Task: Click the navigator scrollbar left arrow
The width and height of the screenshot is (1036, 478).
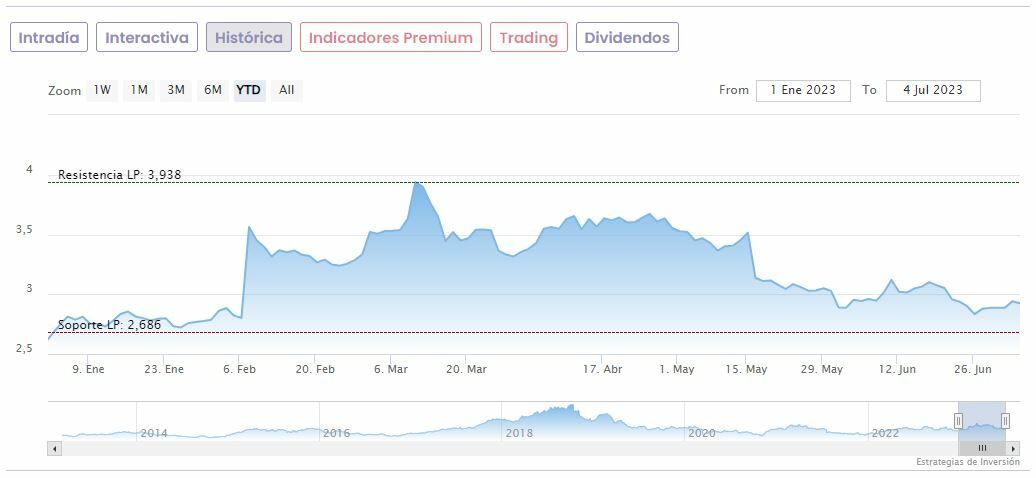Action: coord(54,449)
